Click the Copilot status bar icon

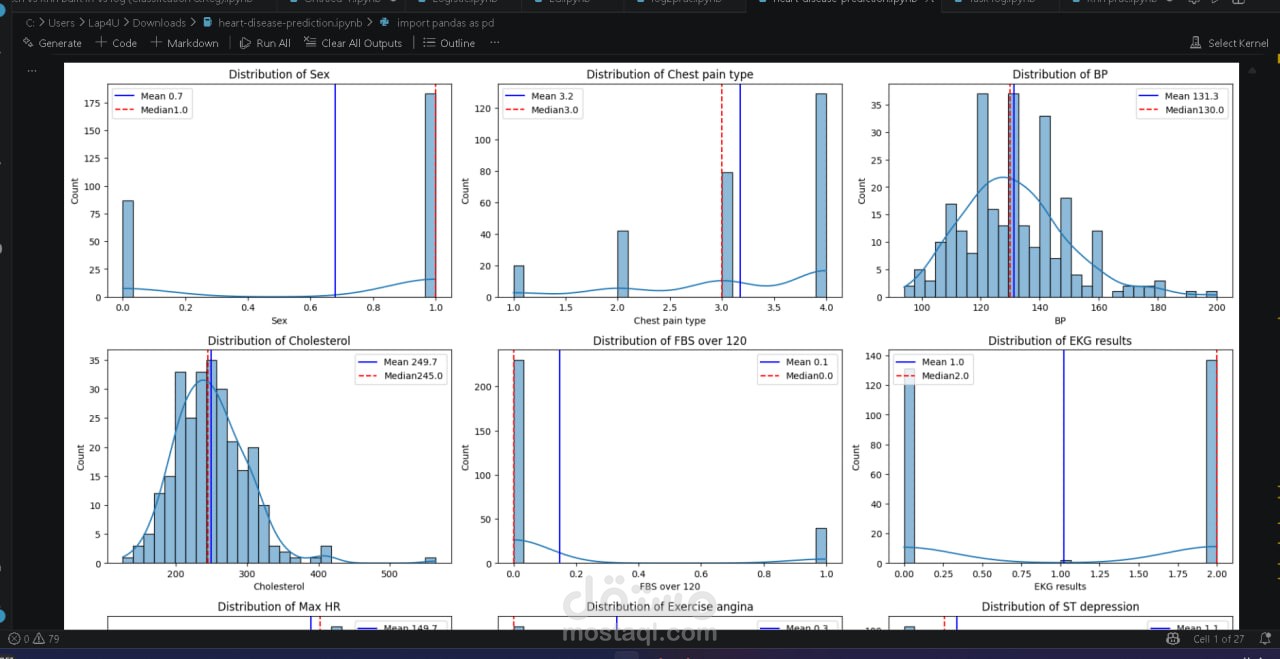click(1172, 639)
